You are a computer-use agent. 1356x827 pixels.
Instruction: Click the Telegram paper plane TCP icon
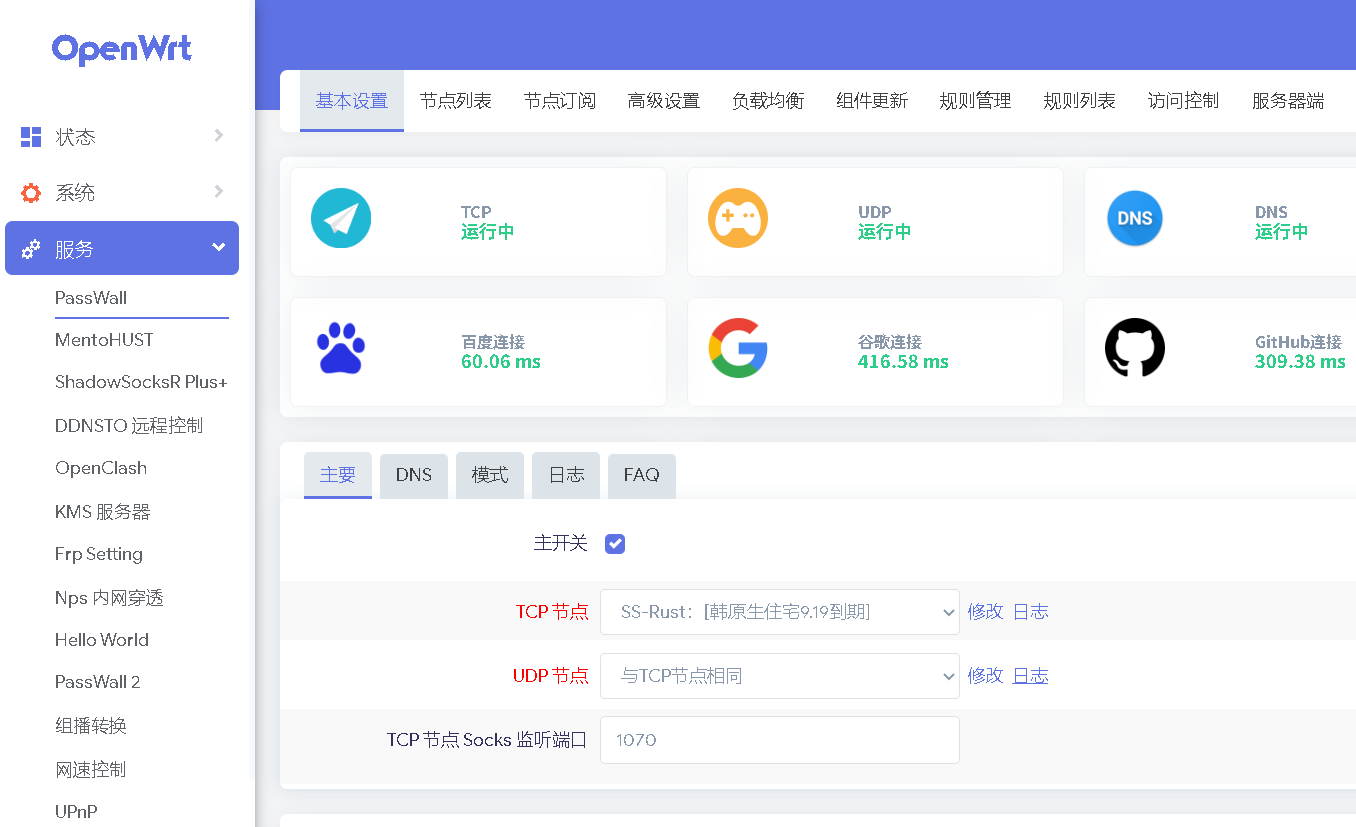point(341,218)
